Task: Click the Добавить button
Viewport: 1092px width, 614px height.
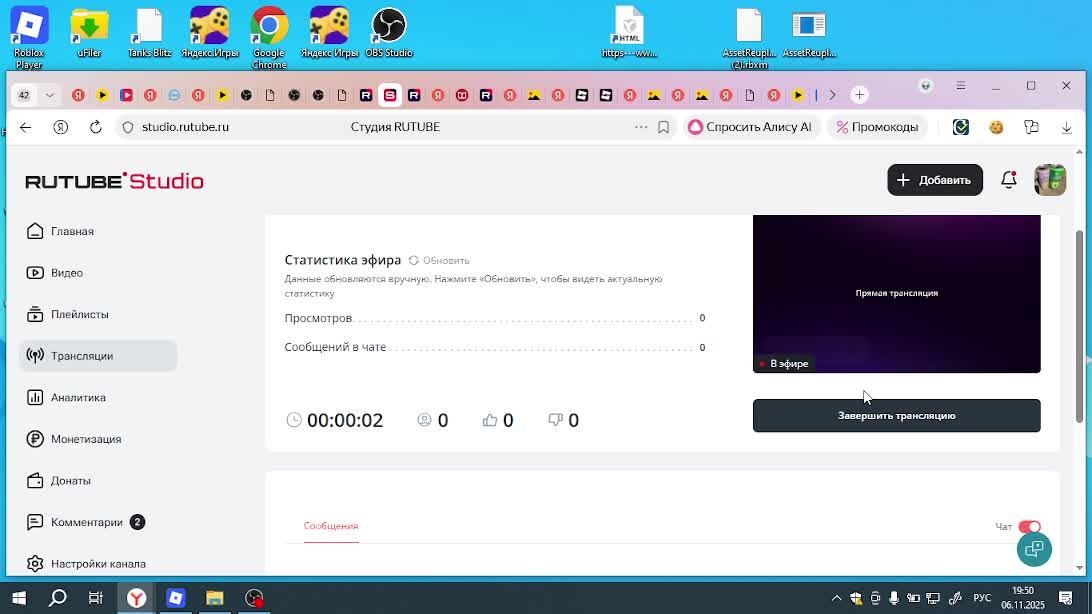Action: pos(935,180)
